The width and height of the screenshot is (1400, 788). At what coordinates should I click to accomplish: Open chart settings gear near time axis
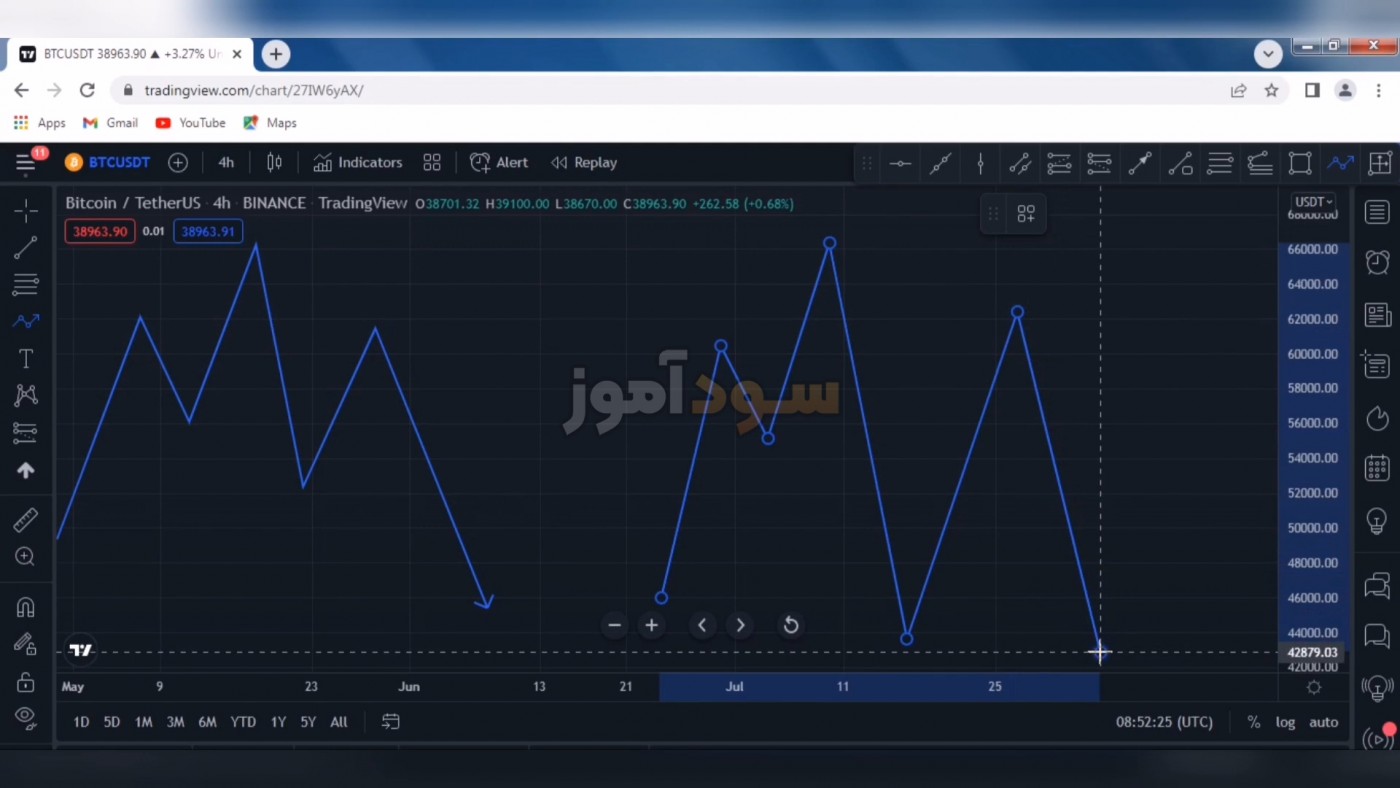pyautogui.click(x=1314, y=687)
